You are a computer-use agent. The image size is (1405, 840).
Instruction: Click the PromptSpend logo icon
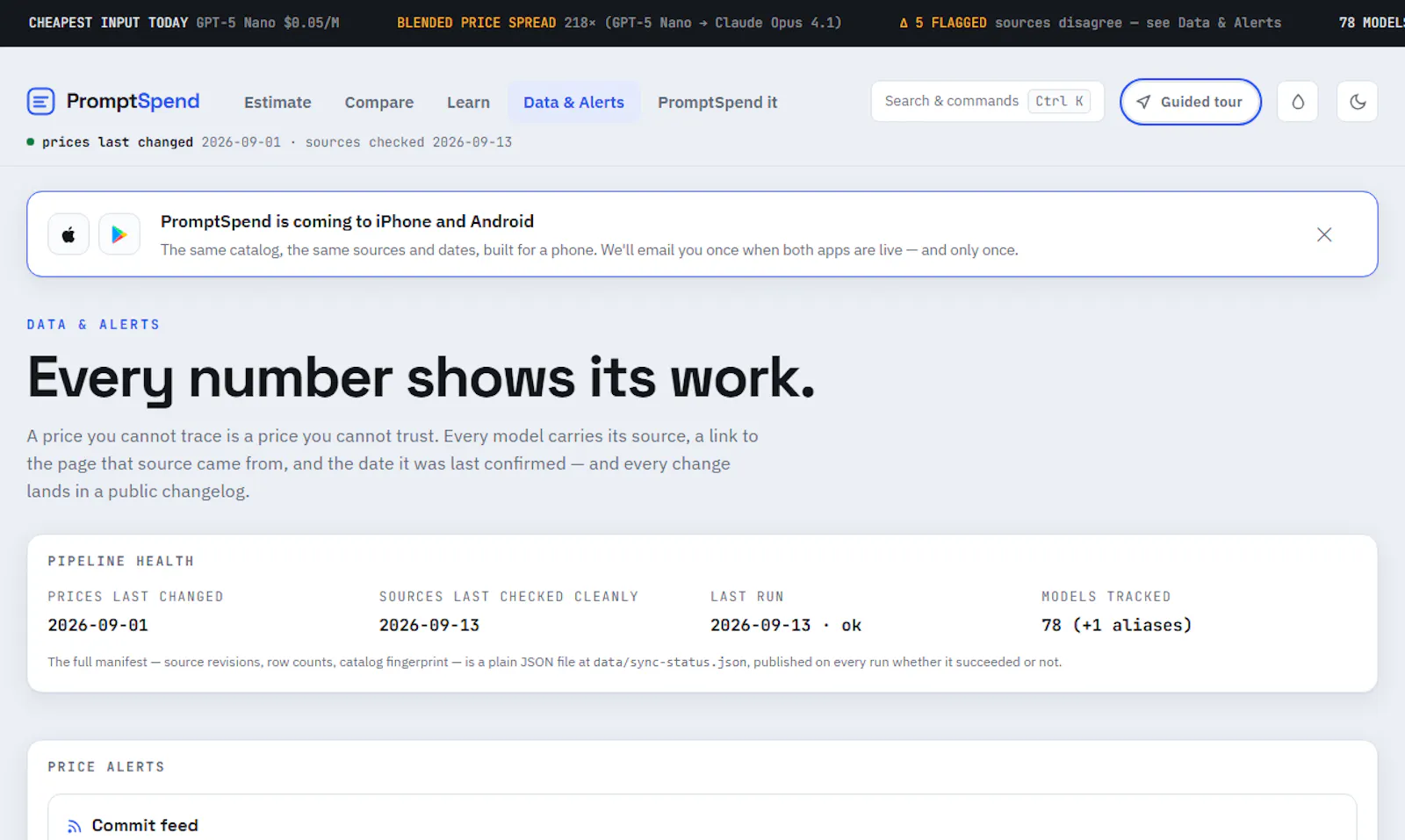(x=40, y=102)
